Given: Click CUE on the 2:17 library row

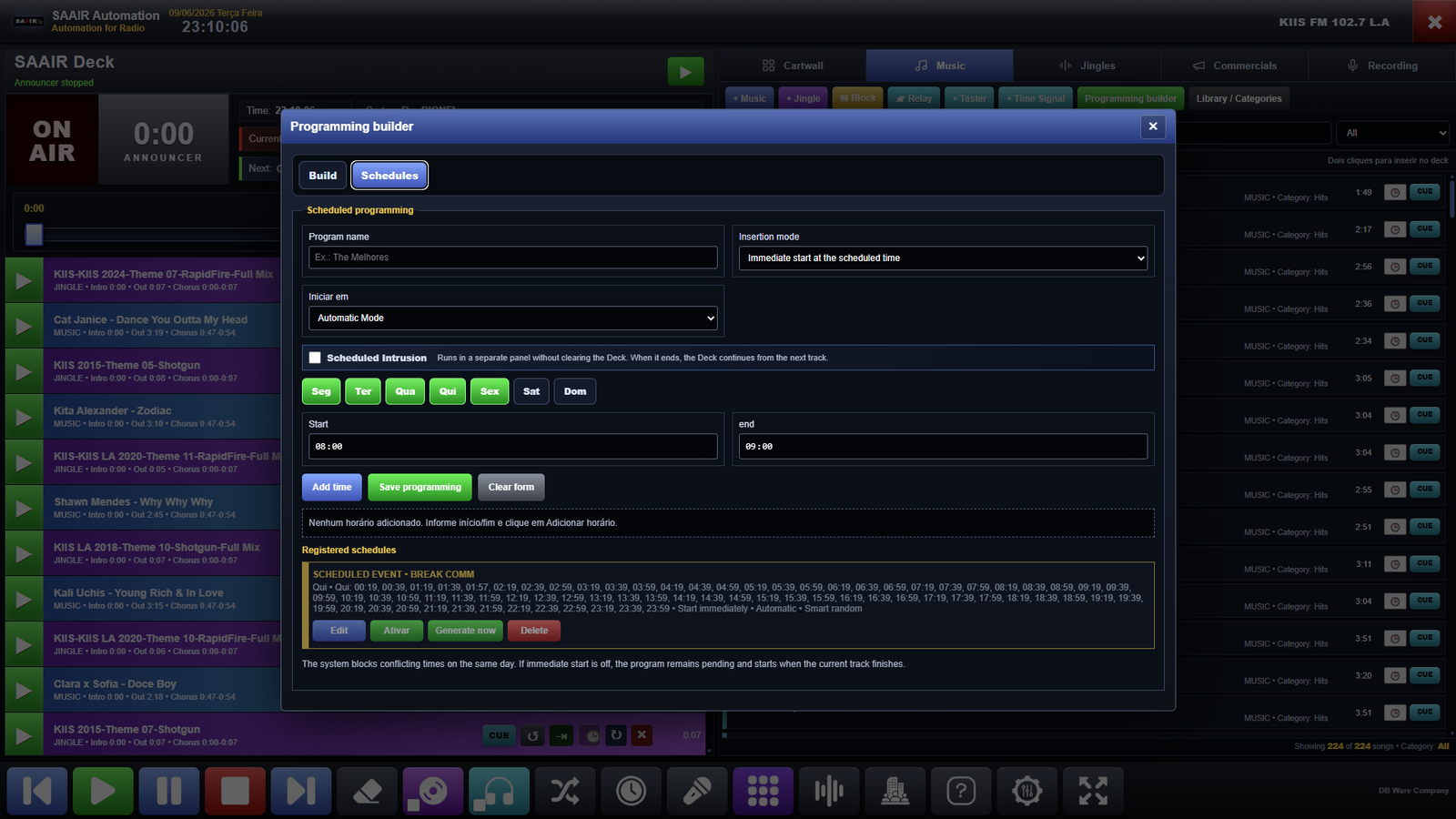Looking at the screenshot, I should coord(1424,228).
